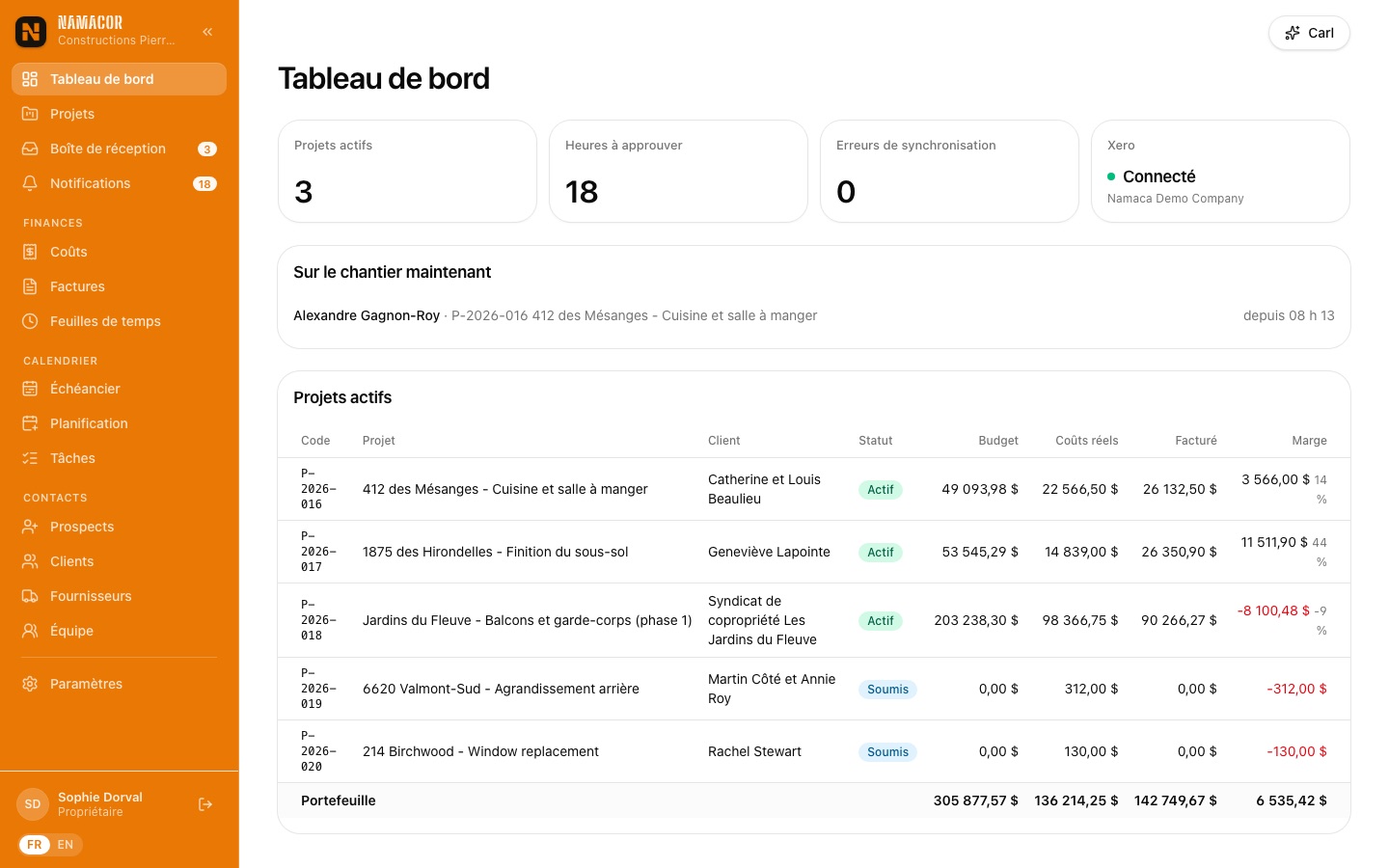
Task: Click the Clients people icon
Action: [30, 561]
